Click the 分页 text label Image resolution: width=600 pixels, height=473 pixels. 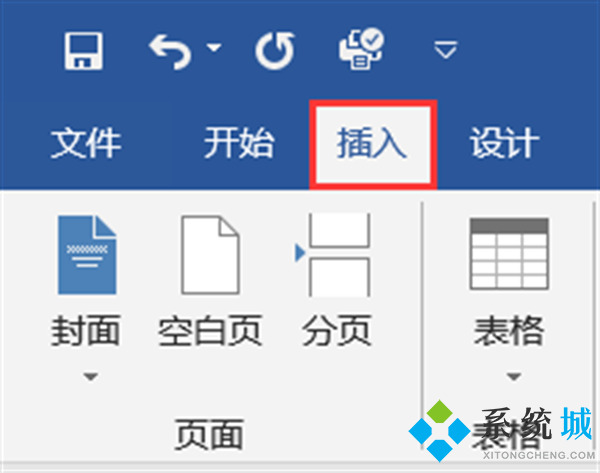point(337,331)
